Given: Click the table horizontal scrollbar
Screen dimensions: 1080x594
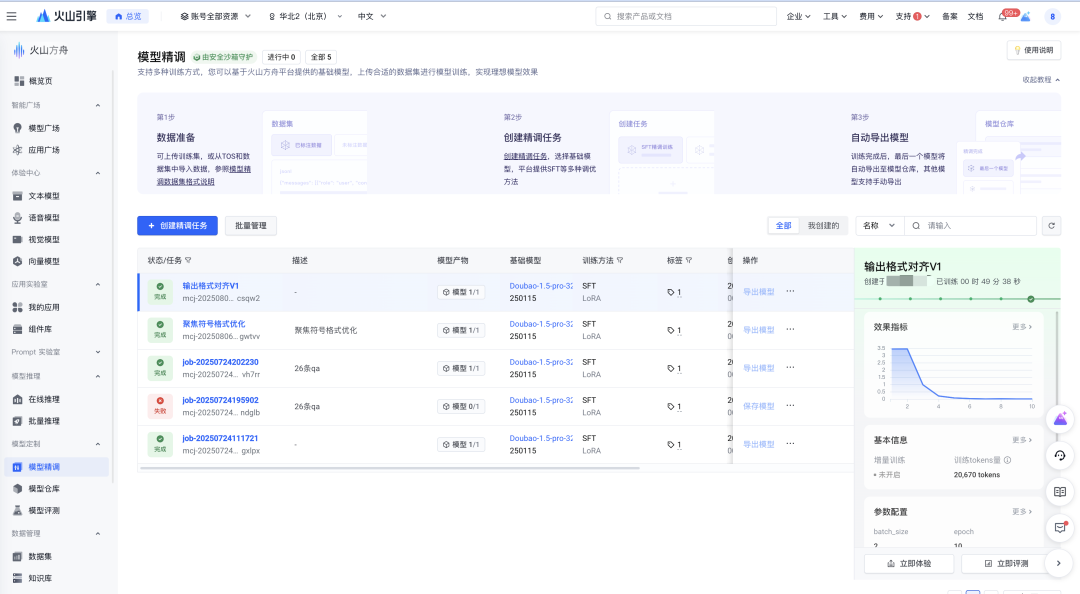Looking at the screenshot, I should click(390, 469).
